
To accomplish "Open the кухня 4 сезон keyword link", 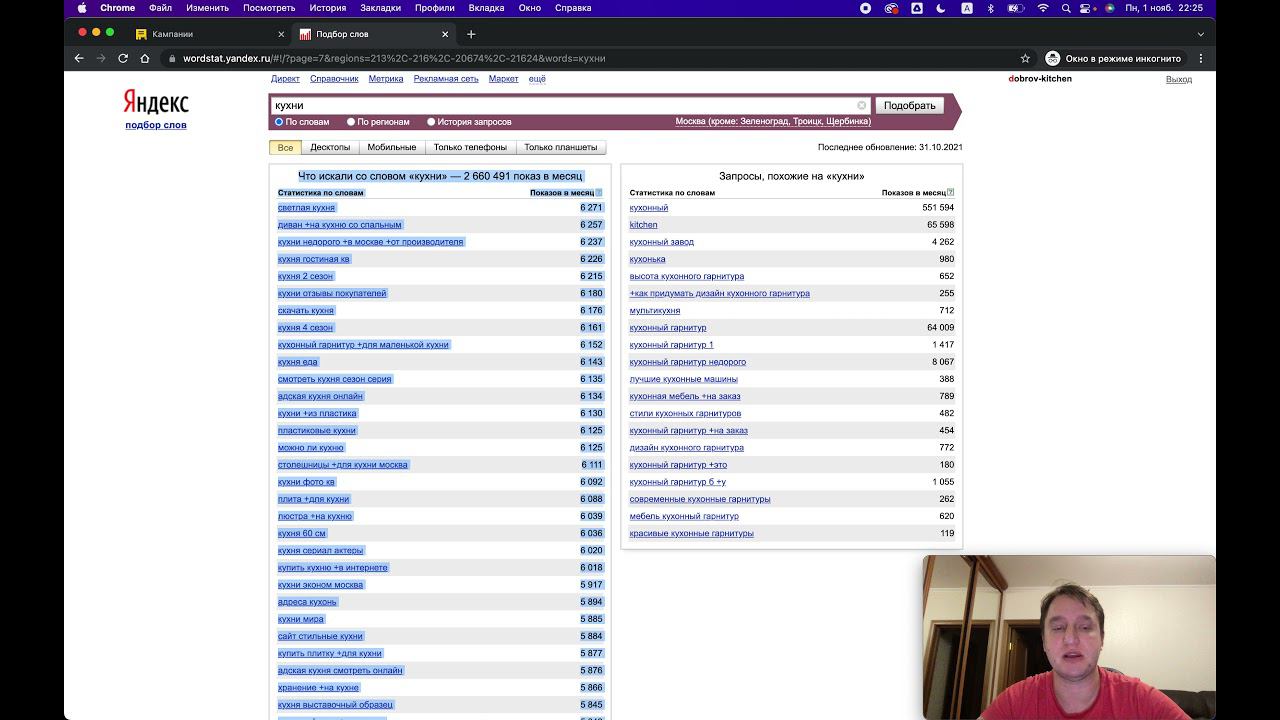I will (305, 328).
